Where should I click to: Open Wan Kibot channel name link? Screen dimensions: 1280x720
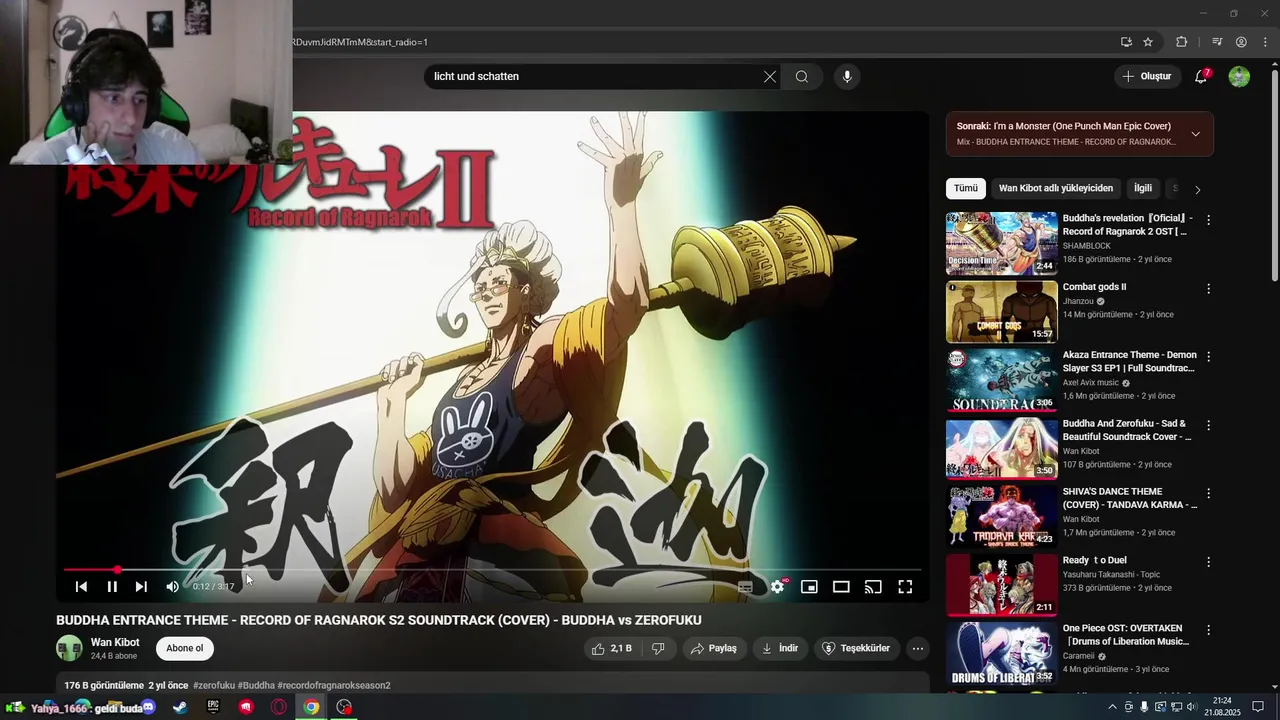[x=115, y=642]
